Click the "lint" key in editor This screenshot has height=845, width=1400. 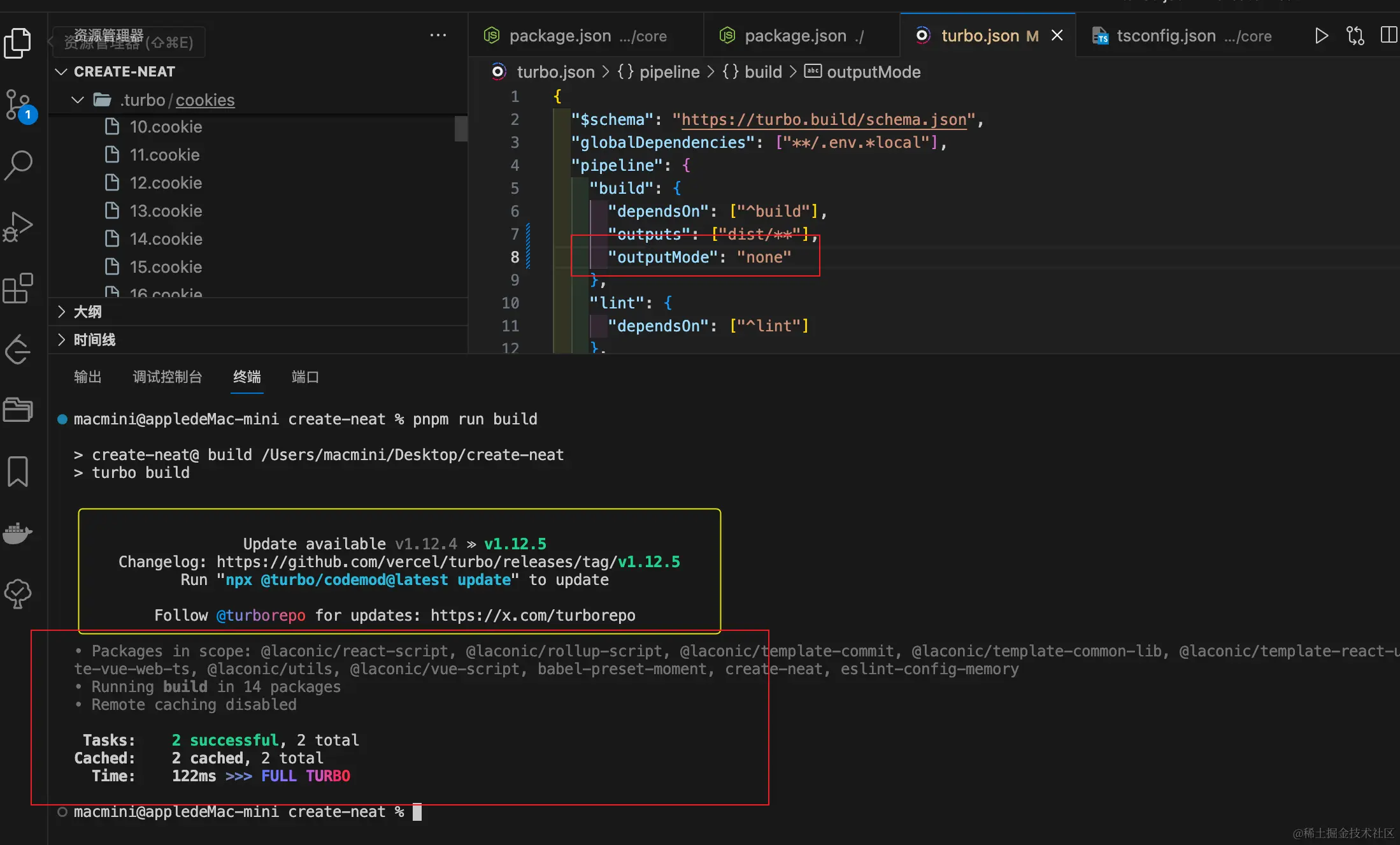click(617, 303)
